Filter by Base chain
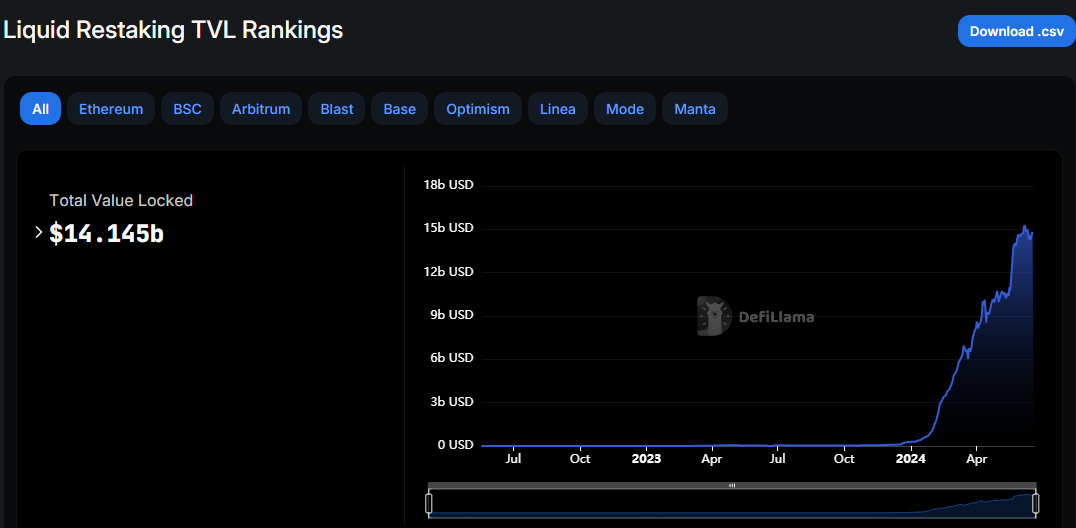1076x528 pixels. [399, 109]
